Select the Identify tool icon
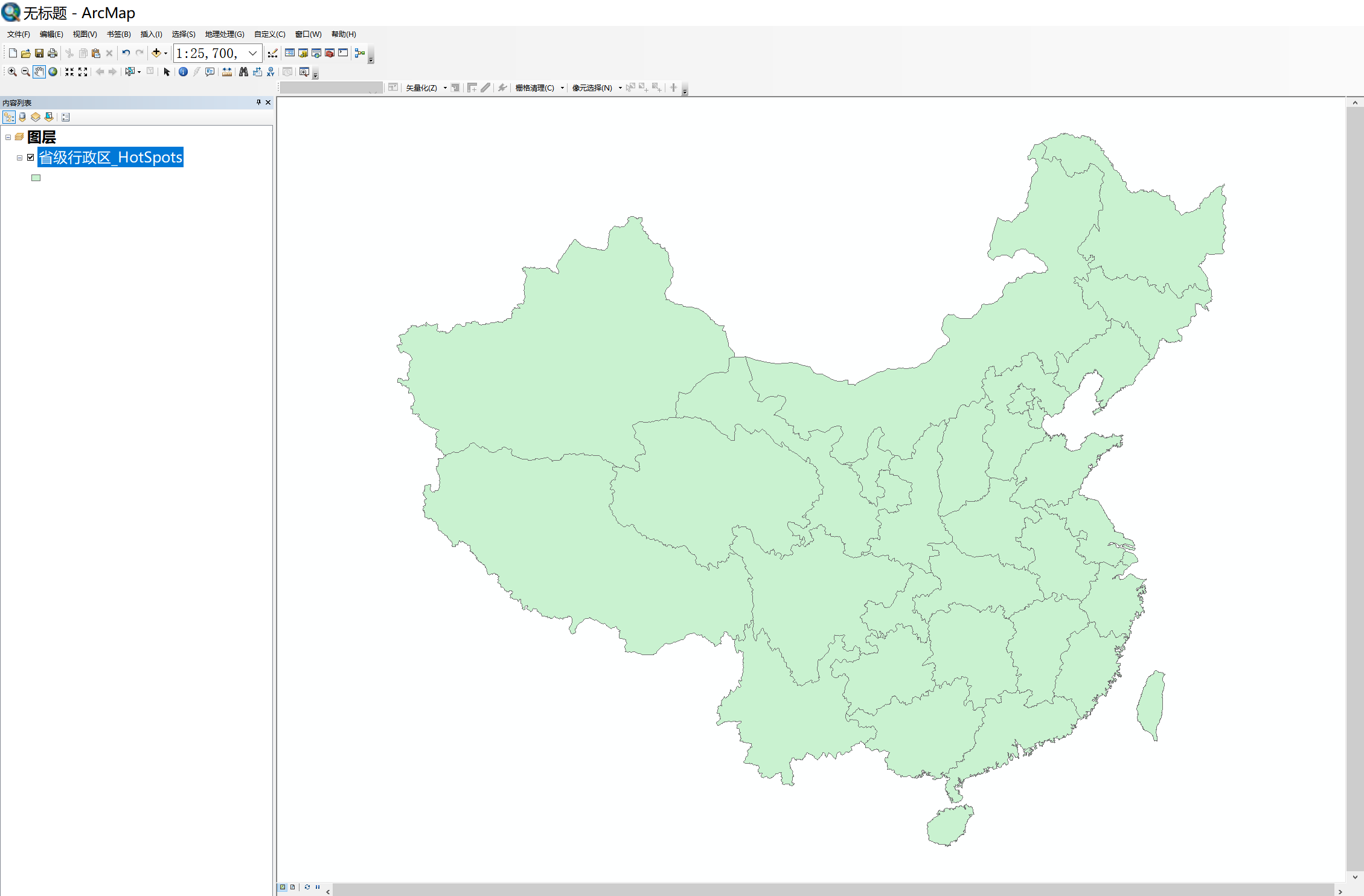 point(183,72)
